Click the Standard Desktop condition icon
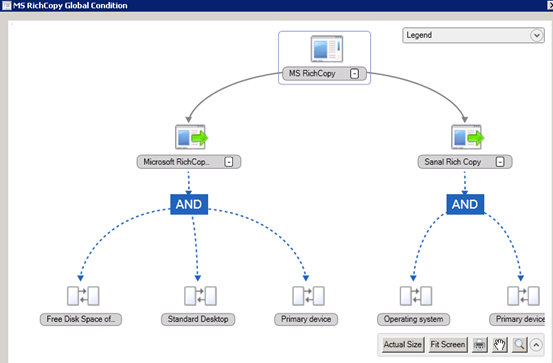 200,296
